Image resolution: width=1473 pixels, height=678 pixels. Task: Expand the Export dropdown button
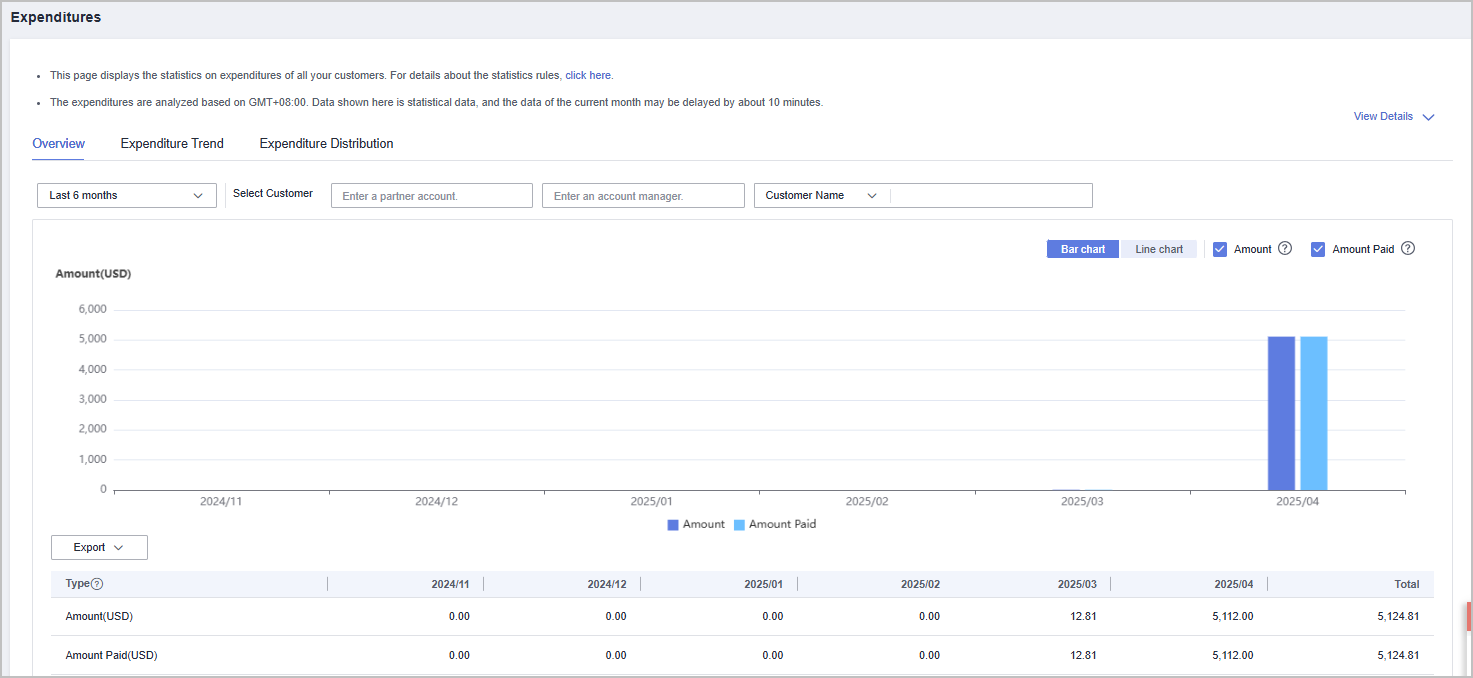click(99, 548)
